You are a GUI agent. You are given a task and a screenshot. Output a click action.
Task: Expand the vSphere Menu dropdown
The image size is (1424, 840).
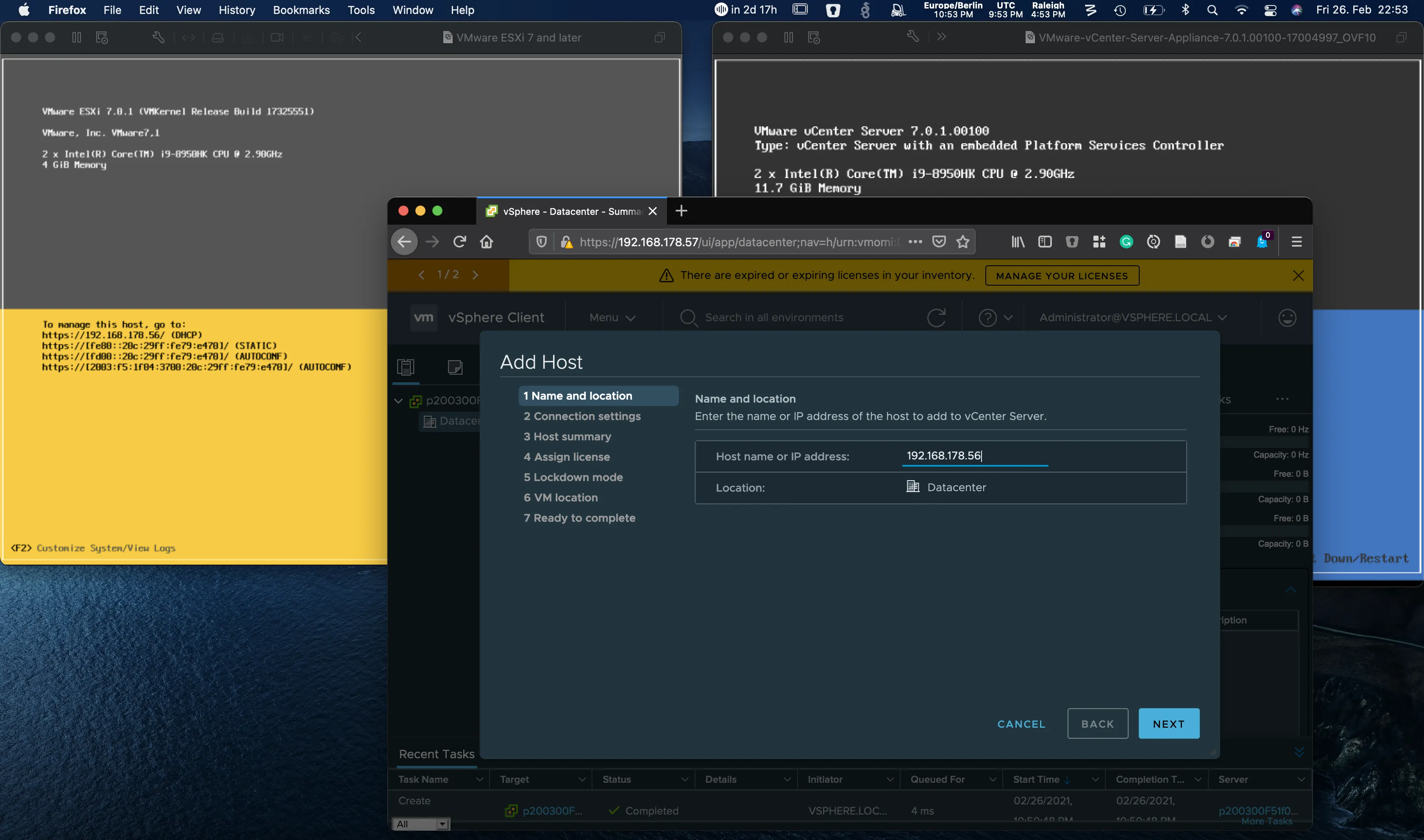[612, 317]
